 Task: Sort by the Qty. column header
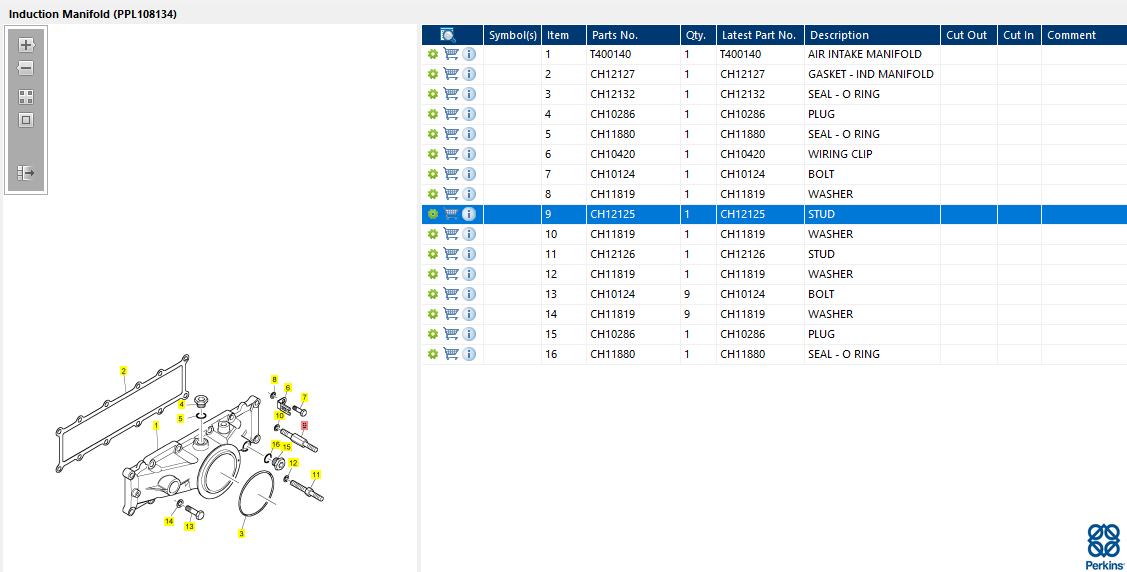point(699,35)
